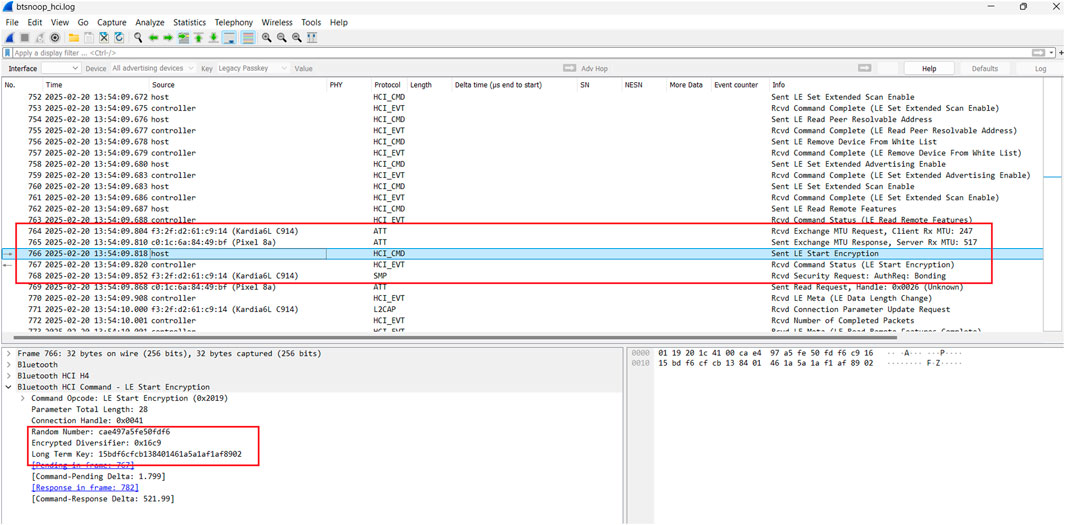Click the Zoom in toolbar icon
1065x525 pixels.
click(x=267, y=37)
